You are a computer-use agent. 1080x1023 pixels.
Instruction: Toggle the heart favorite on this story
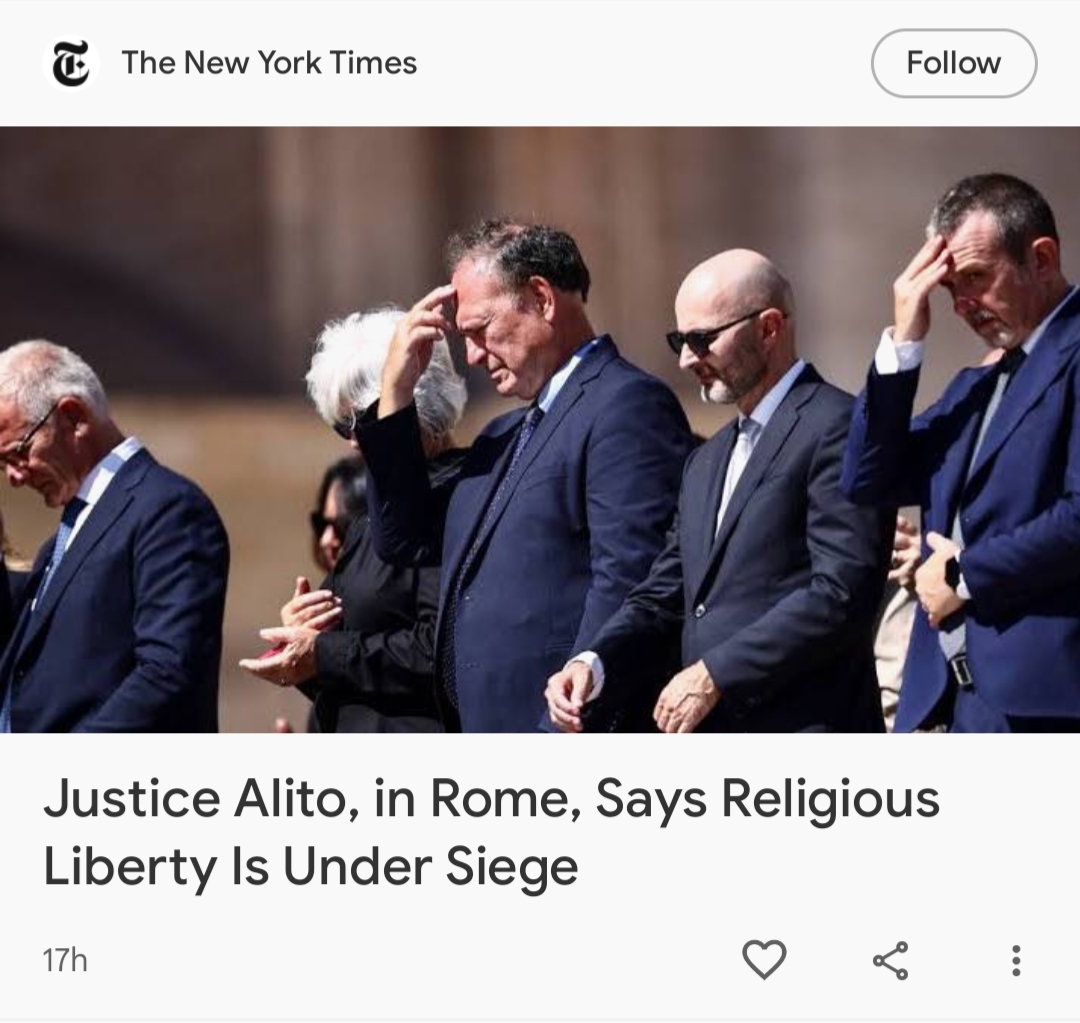764,959
